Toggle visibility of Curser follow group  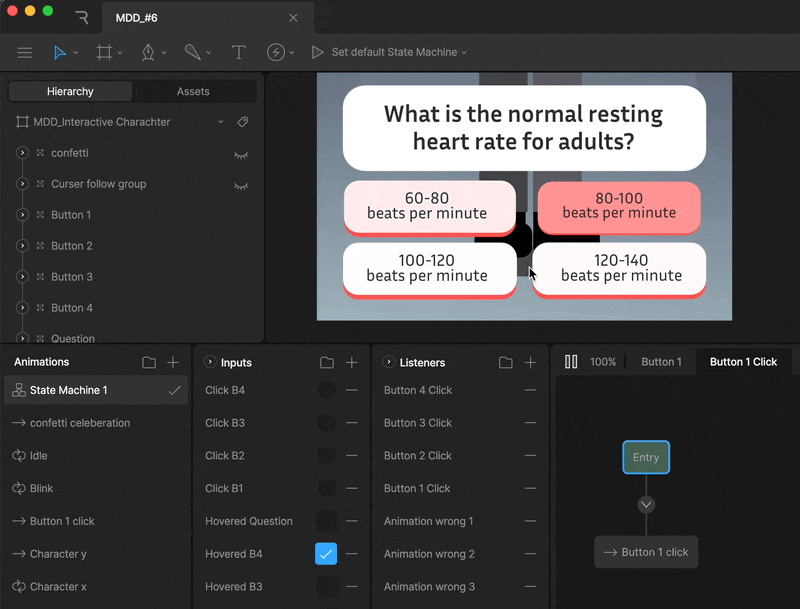tap(241, 185)
